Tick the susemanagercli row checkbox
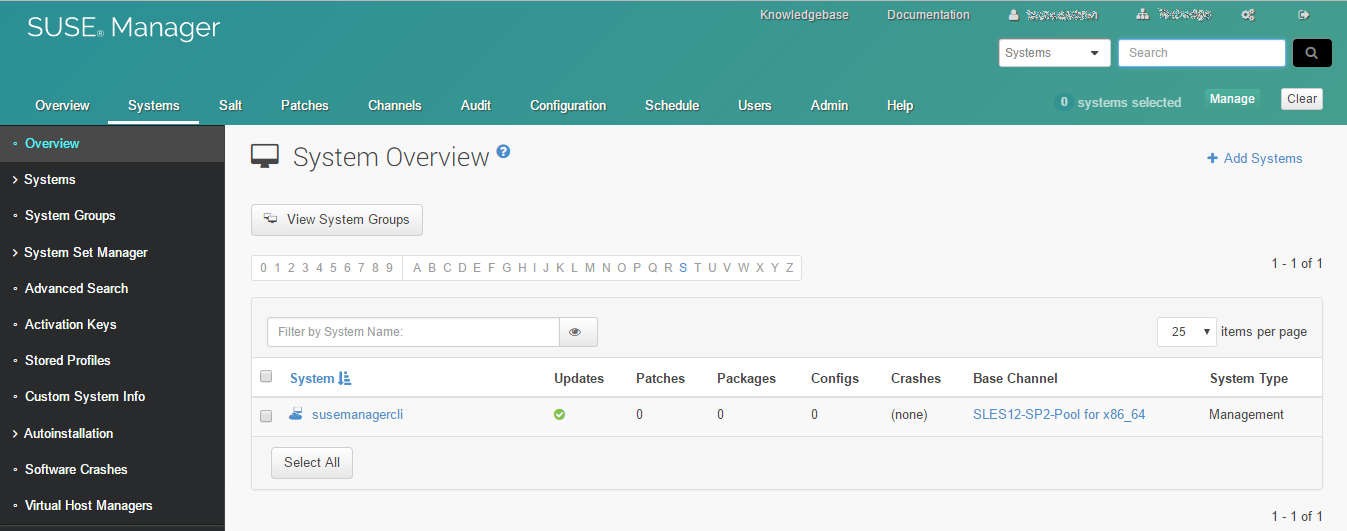The image size is (1347, 531). click(266, 415)
